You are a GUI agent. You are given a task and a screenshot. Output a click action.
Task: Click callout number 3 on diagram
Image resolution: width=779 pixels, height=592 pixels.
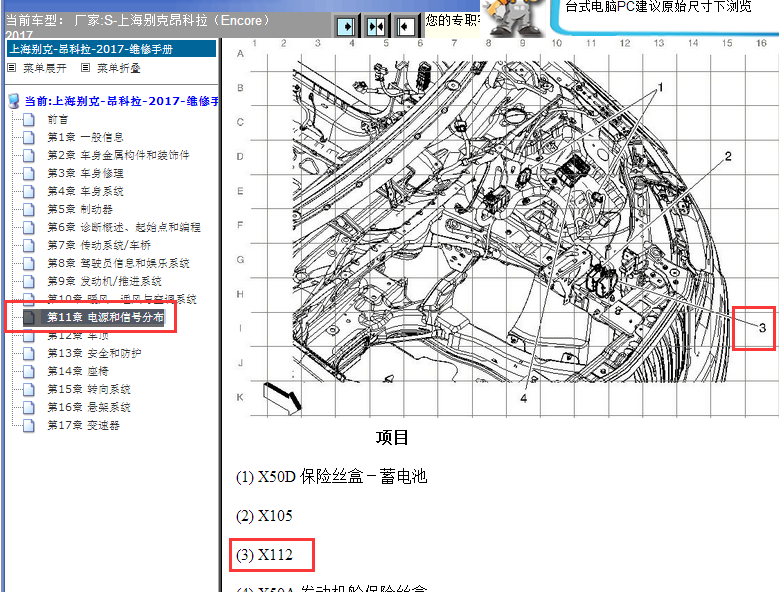click(x=762, y=328)
